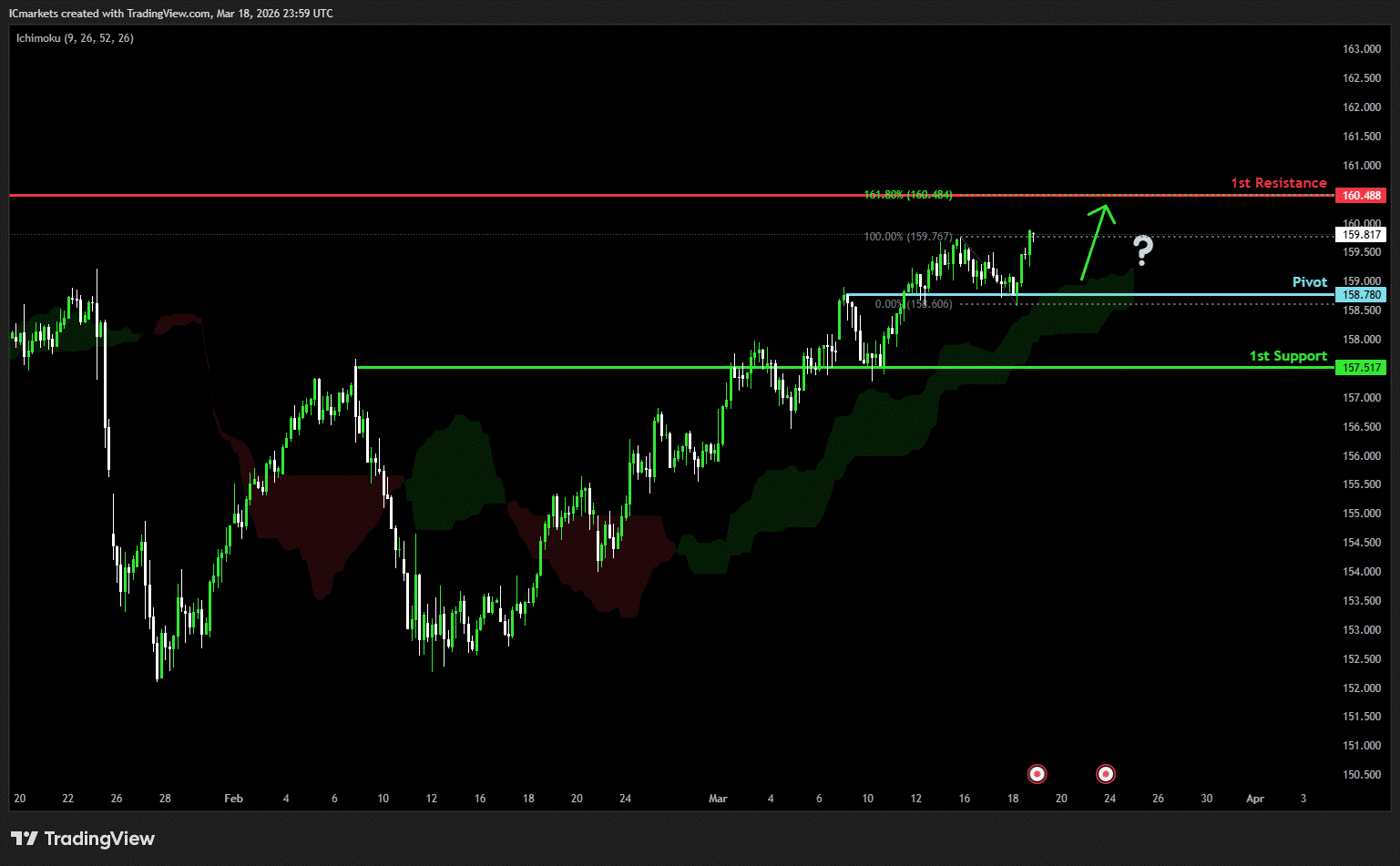The height and width of the screenshot is (866, 1400).
Task: Select the green 157.517 support price tag
Action: point(1361,368)
